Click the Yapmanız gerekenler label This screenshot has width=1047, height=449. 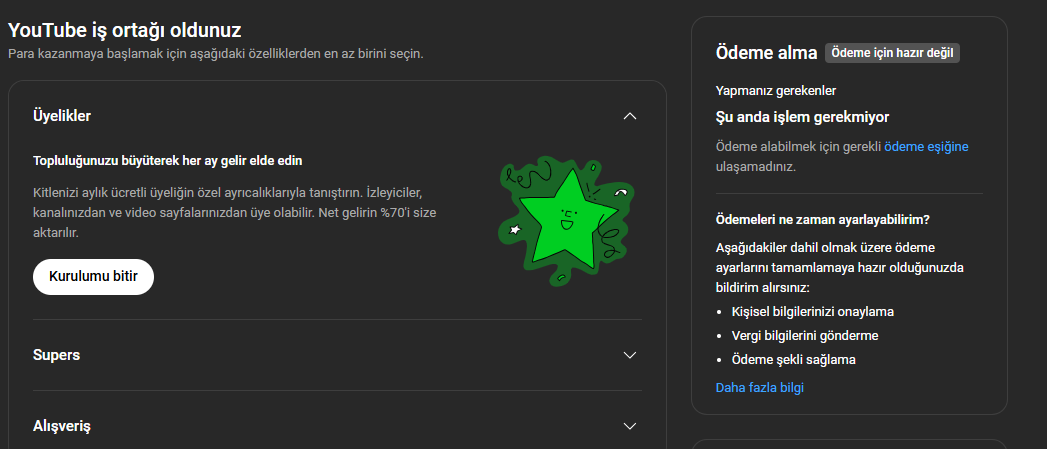coord(776,91)
